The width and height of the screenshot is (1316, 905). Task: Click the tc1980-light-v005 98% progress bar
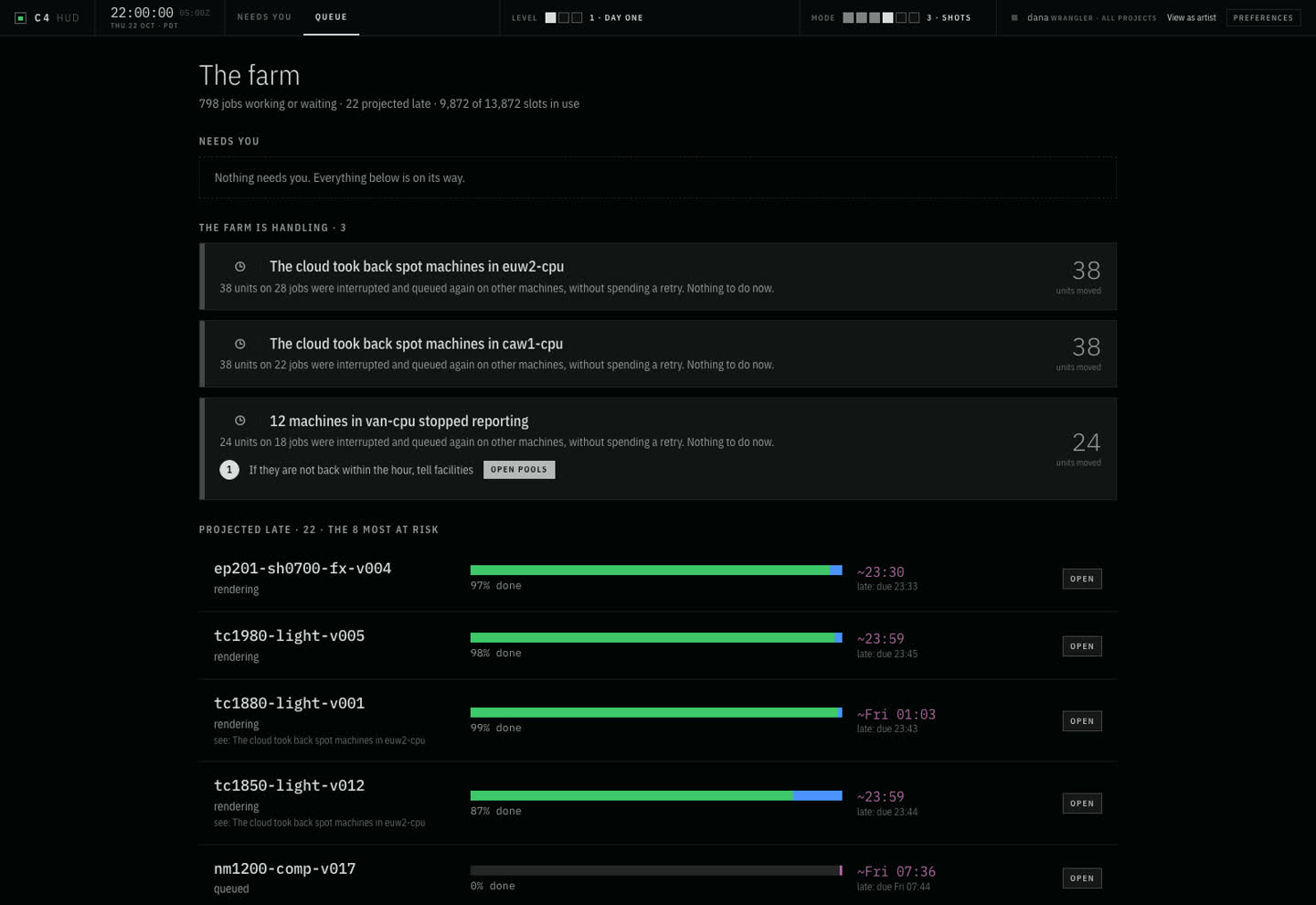[x=656, y=637]
